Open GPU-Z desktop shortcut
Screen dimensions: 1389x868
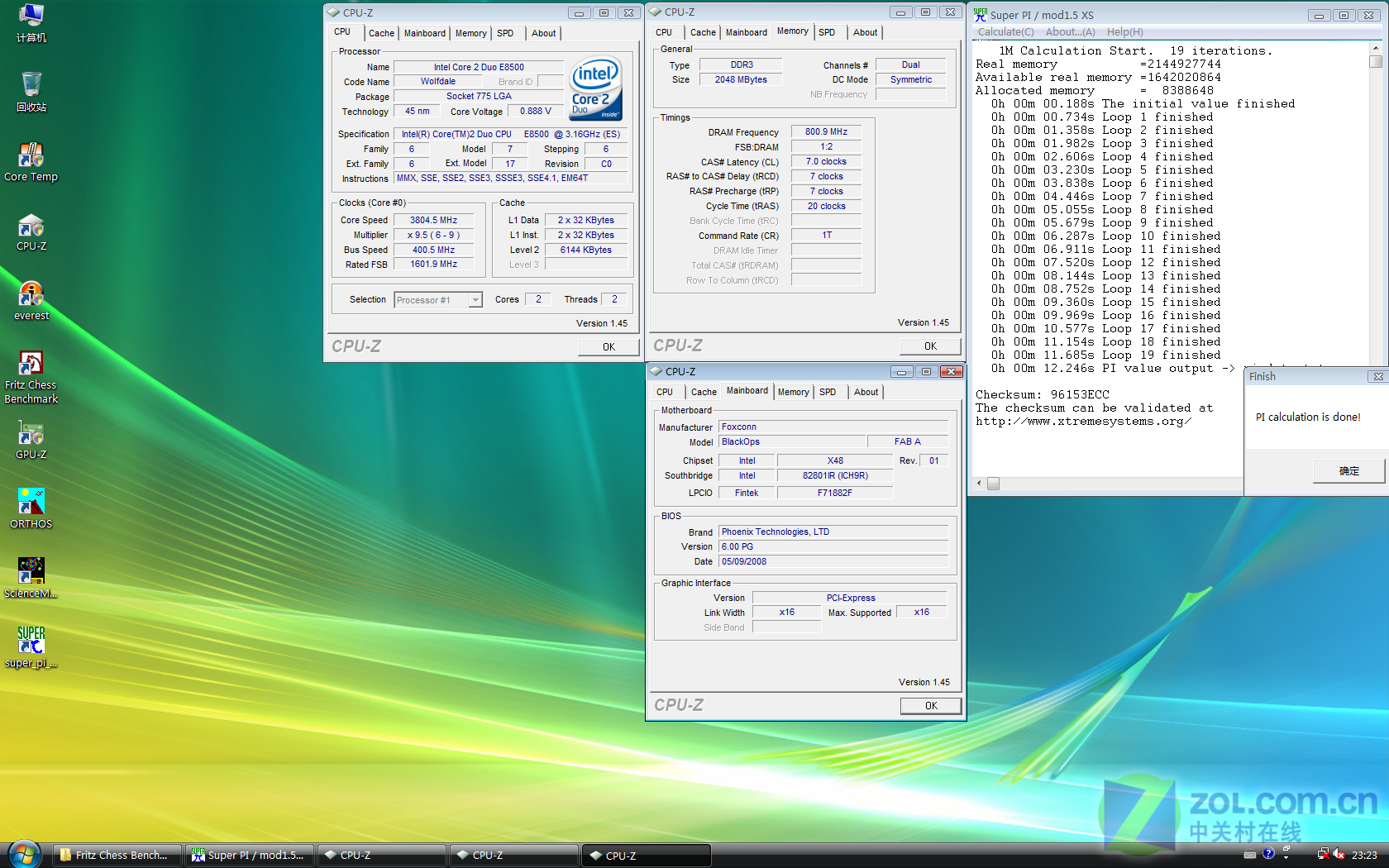(x=31, y=440)
